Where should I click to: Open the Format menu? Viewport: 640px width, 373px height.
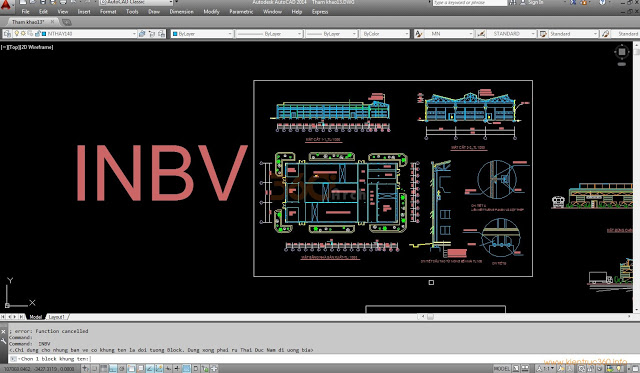pos(108,12)
